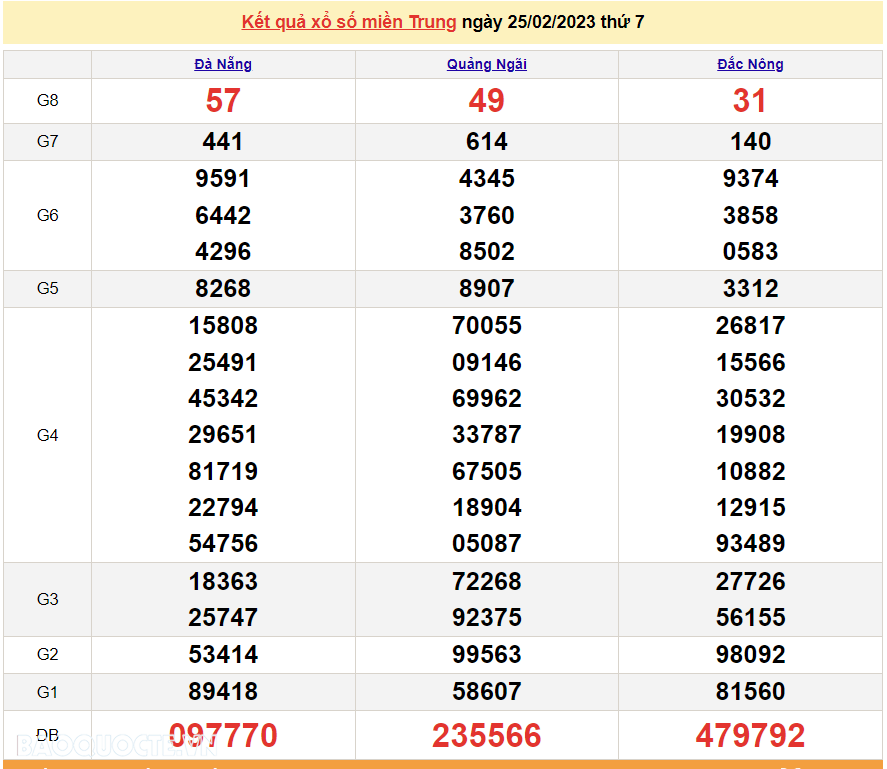Select G1 result 89418 for Đà Nẵng
The image size is (887, 769).
click(x=223, y=691)
